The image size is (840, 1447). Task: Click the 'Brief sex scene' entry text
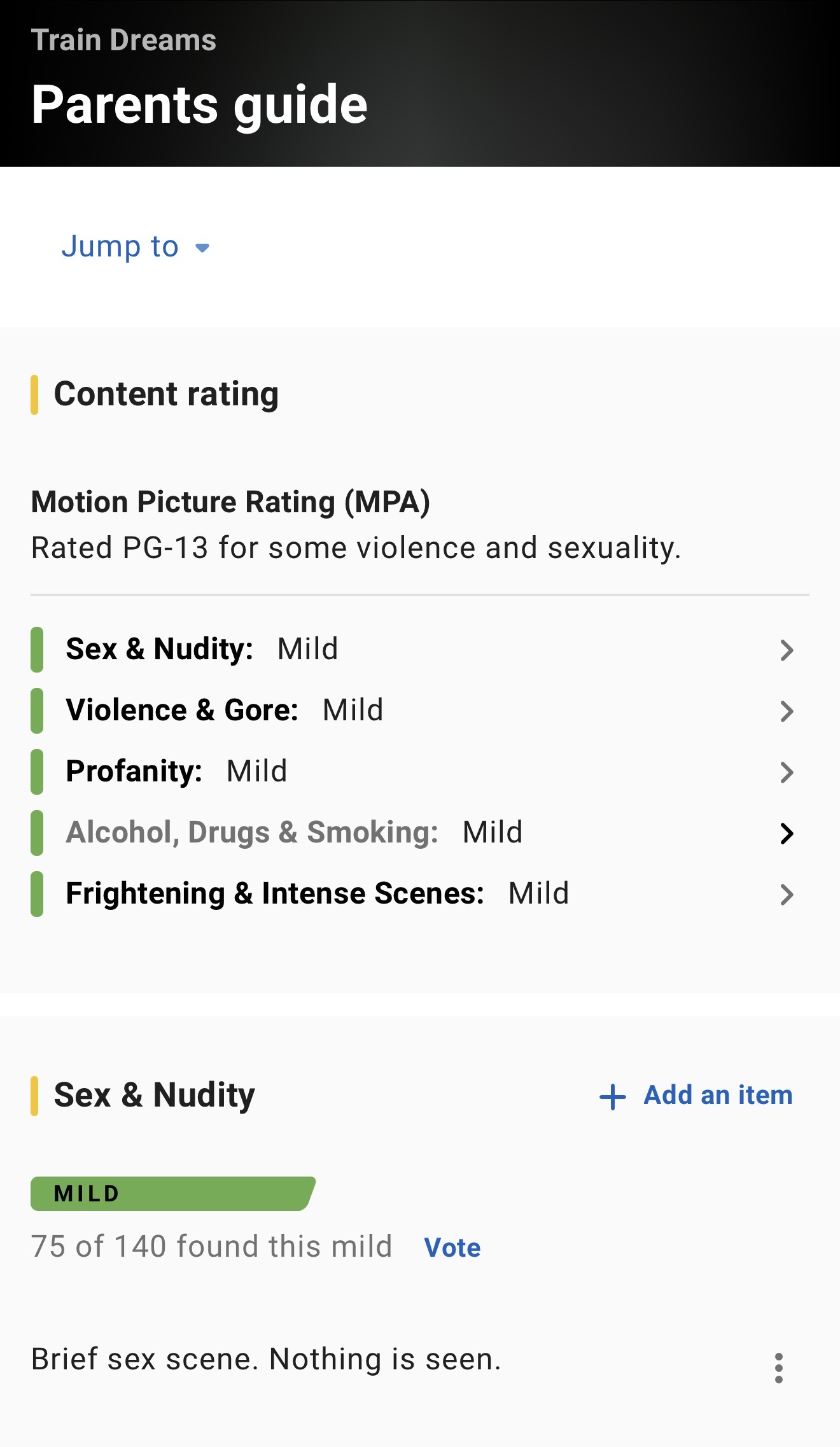[x=266, y=1360]
